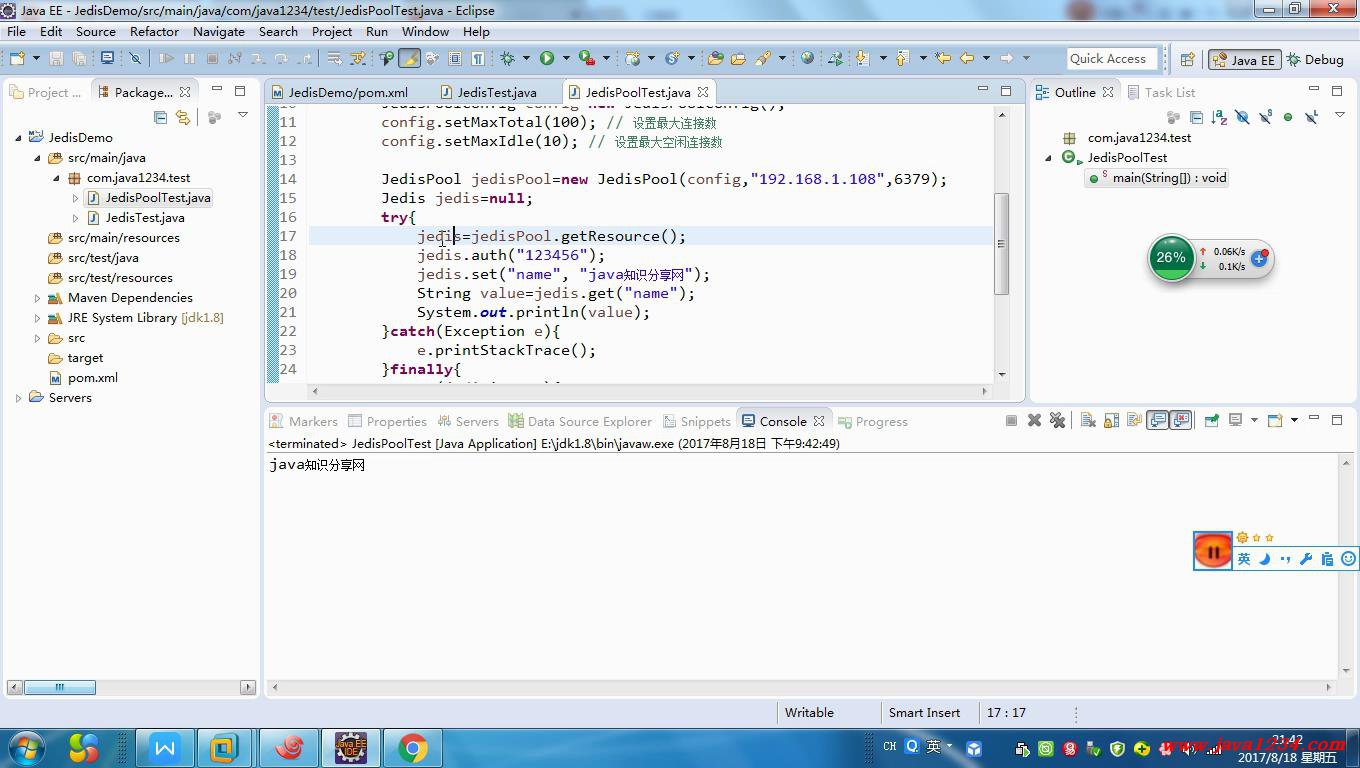Click the Previous Annotation up-arrow icon
Image resolution: width=1360 pixels, height=768 pixels.
click(901, 58)
